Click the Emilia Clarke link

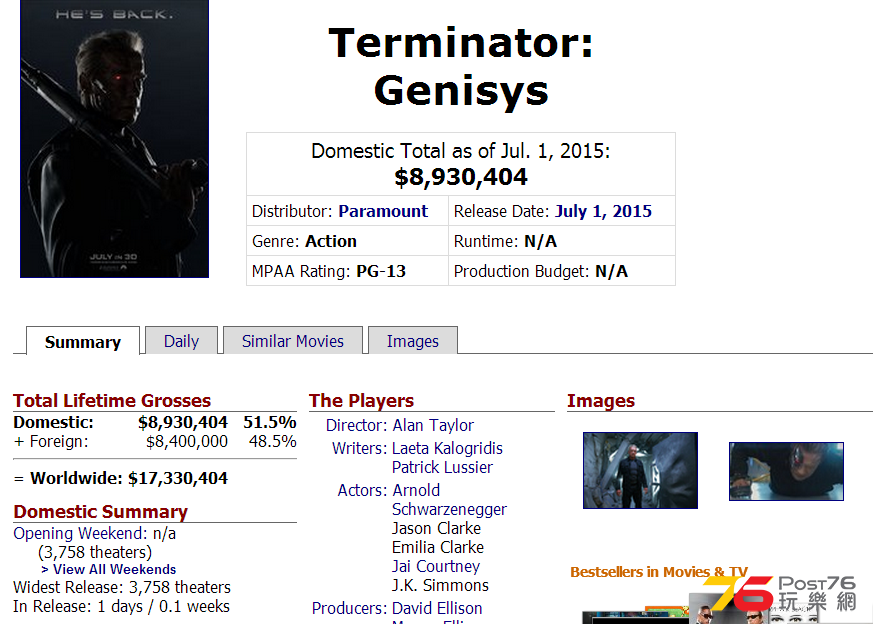click(438, 547)
